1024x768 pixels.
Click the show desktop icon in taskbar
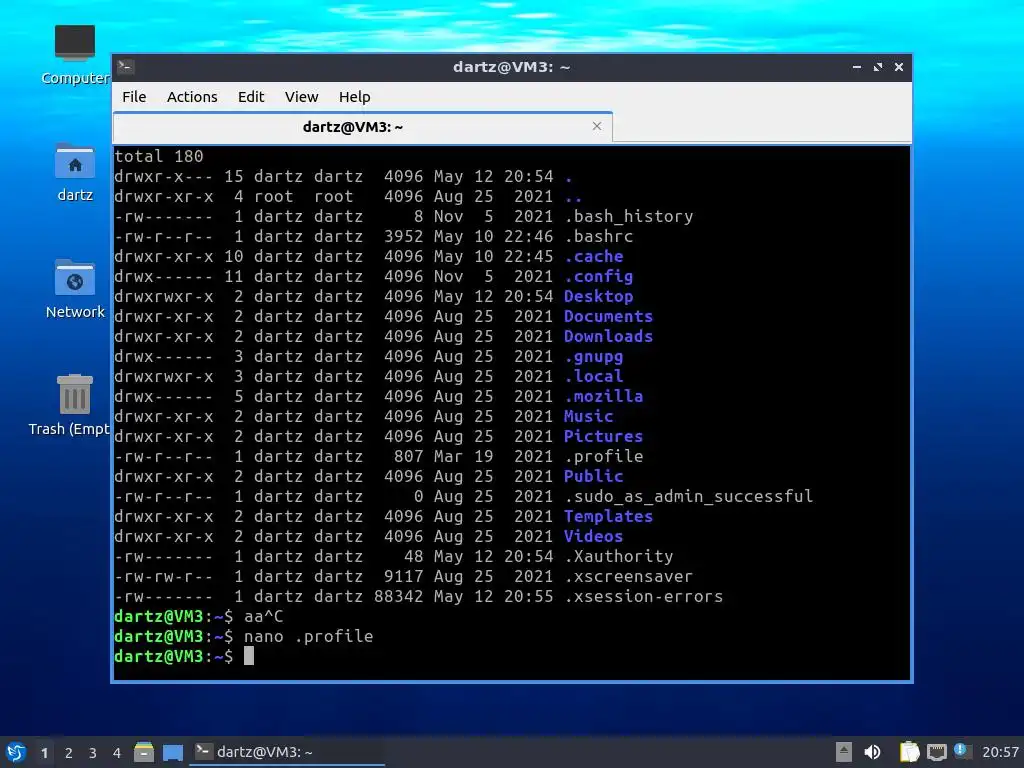[172, 752]
